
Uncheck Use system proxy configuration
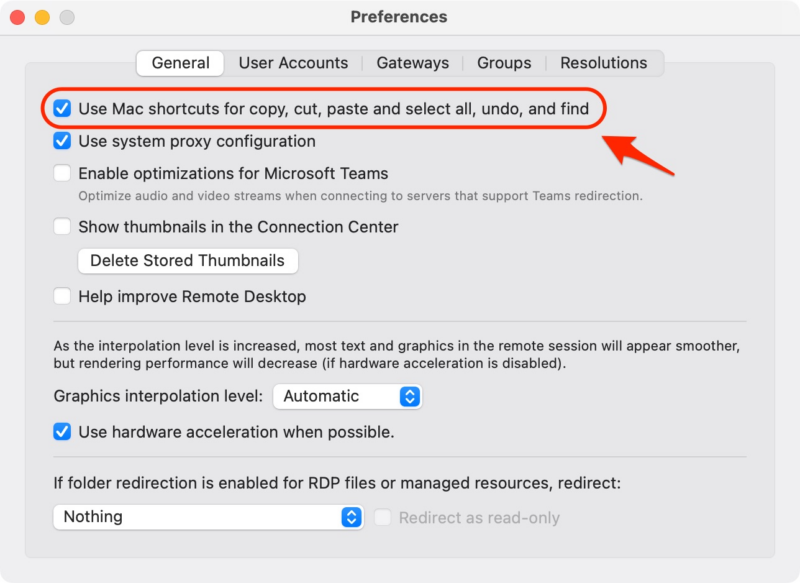[x=62, y=141]
